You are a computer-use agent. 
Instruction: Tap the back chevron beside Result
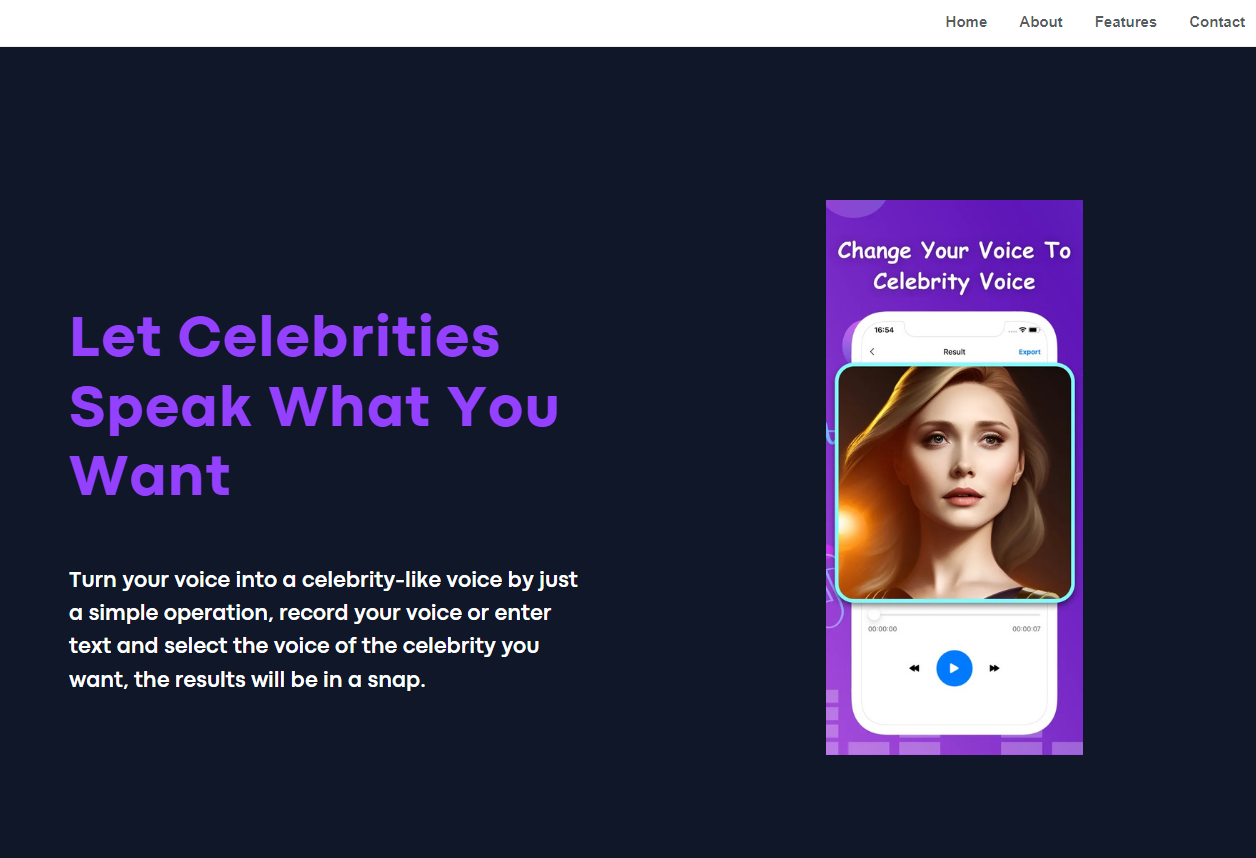point(872,352)
